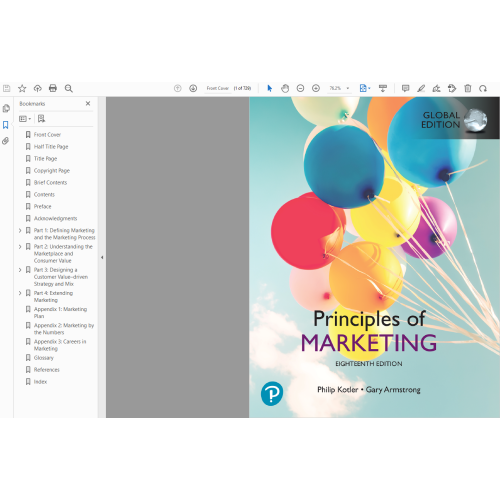The width and height of the screenshot is (500, 500).
Task: Toggle the Bookmarks panel icon
Action: point(6,125)
